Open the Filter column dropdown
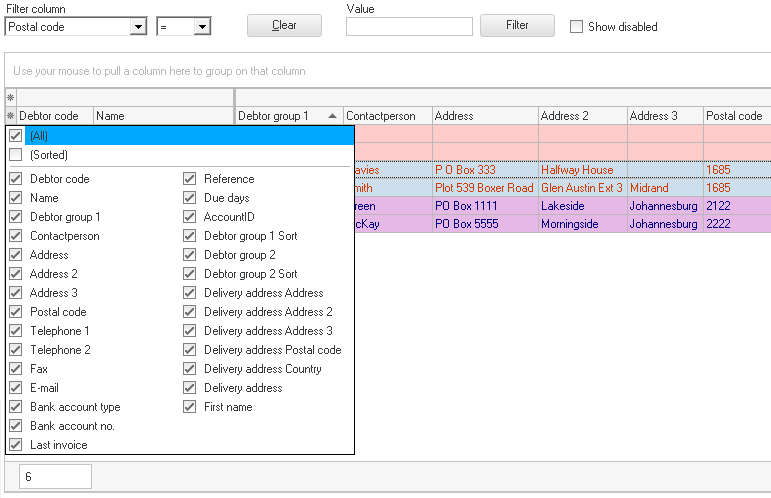This screenshot has height=498, width=771. point(138,27)
